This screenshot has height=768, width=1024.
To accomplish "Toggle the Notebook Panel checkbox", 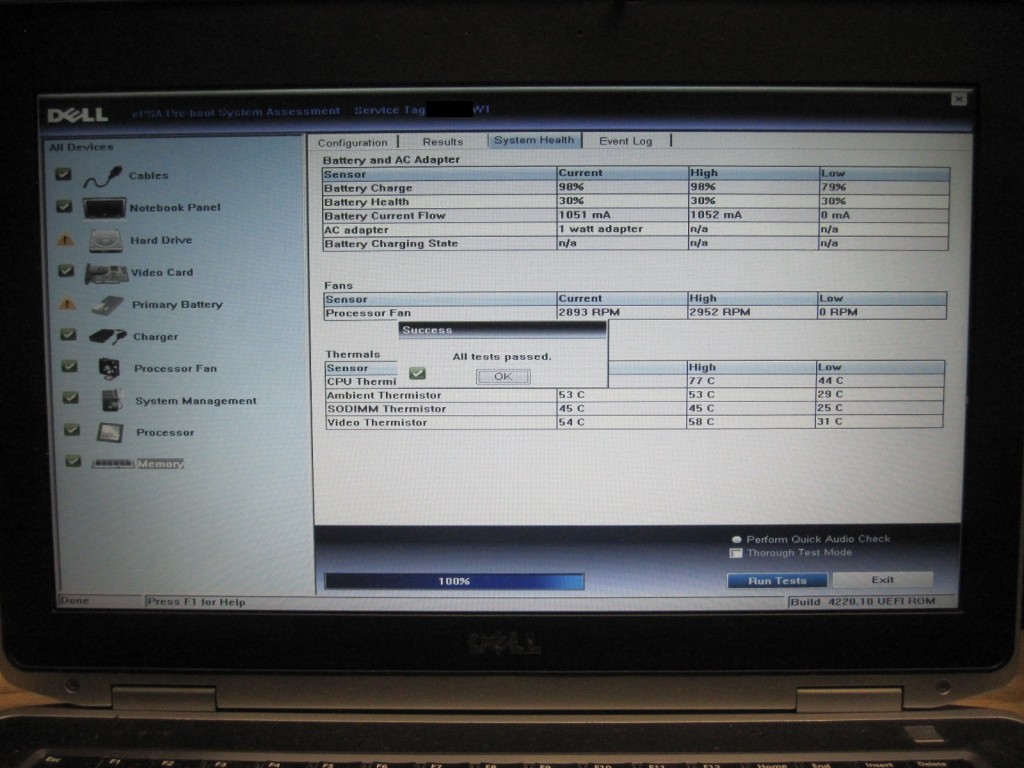I will (64, 207).
